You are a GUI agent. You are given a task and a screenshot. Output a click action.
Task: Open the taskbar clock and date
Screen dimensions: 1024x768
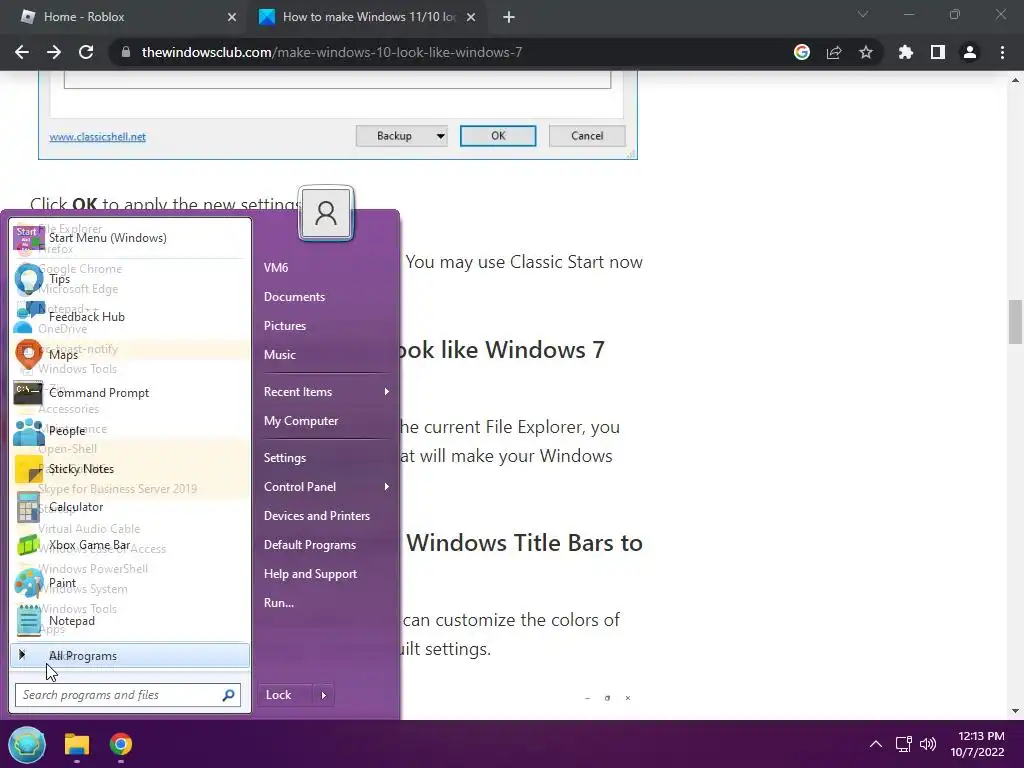977,744
